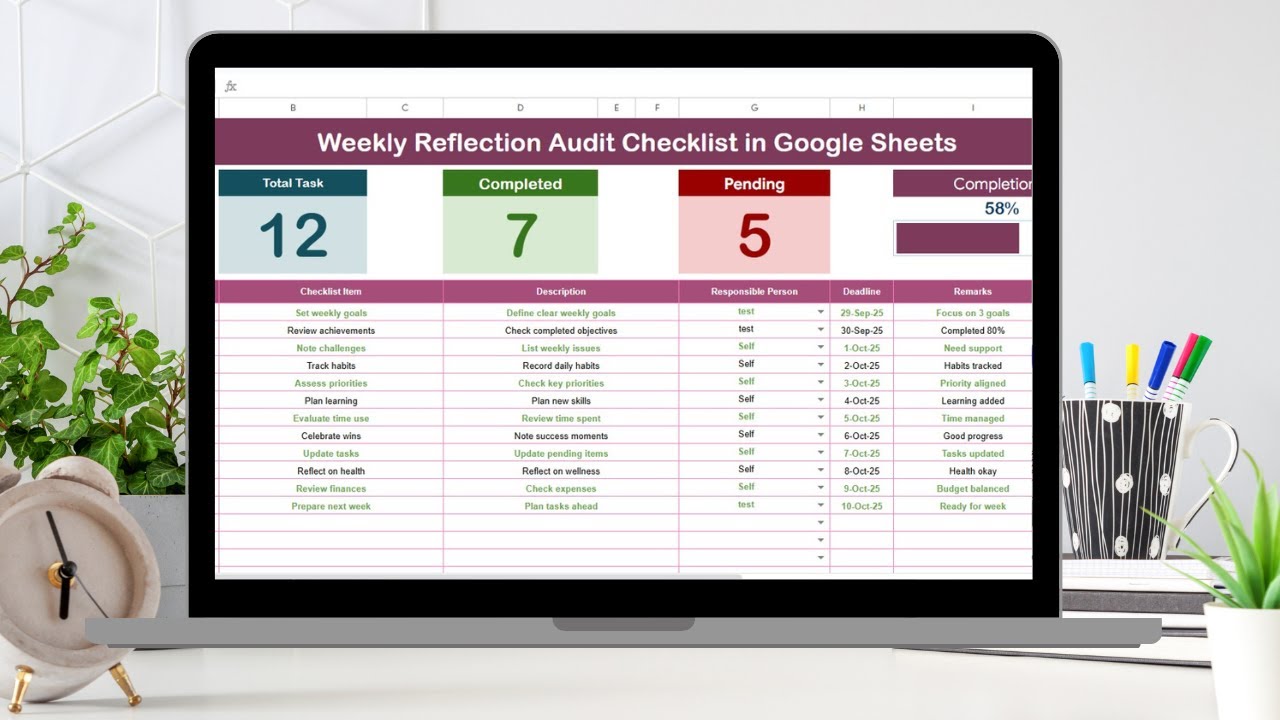1280x720 pixels.
Task: Click the Total Task card header
Action: point(293,183)
